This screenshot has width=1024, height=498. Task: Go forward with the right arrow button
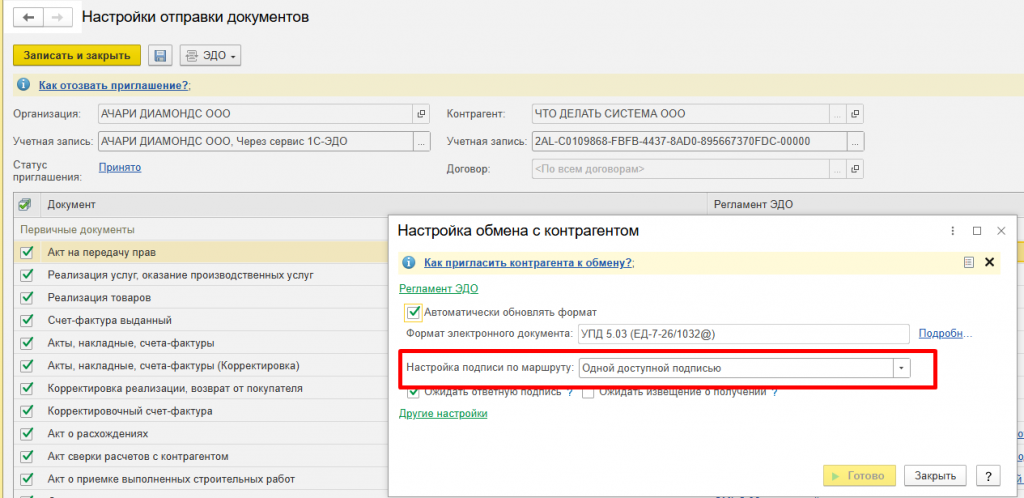pos(57,17)
